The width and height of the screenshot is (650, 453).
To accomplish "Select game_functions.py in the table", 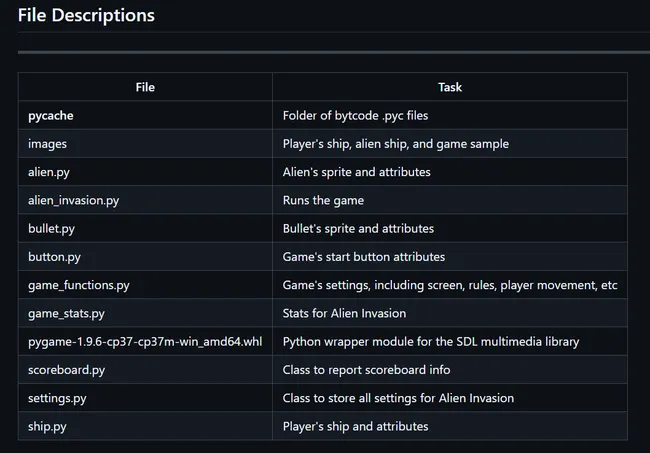I will point(79,285).
